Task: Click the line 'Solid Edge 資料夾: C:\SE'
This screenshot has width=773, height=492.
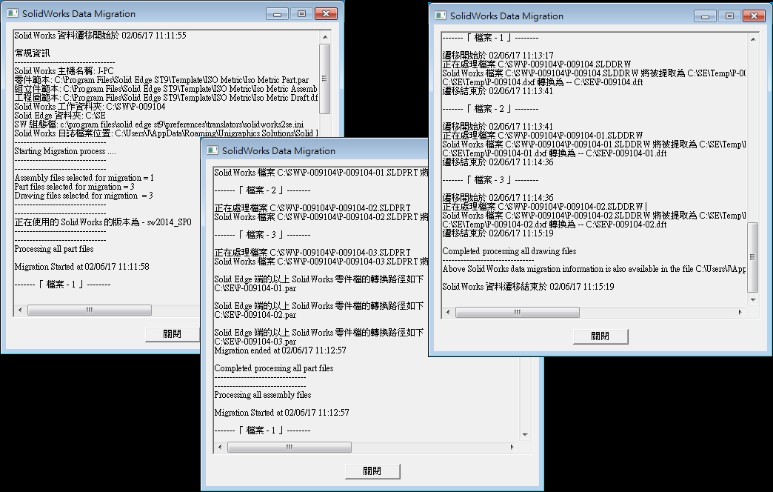Action: click(60, 115)
